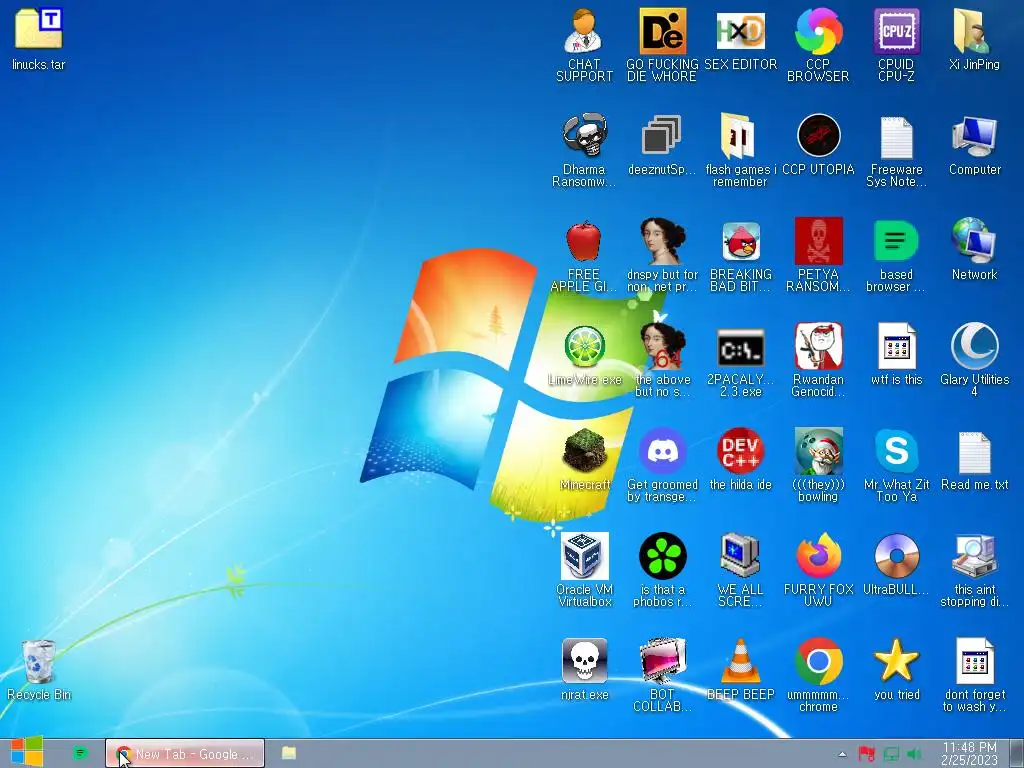Select the deeznutSp... desktop icon
Viewport: 1024px width, 768px height.
pos(662,145)
